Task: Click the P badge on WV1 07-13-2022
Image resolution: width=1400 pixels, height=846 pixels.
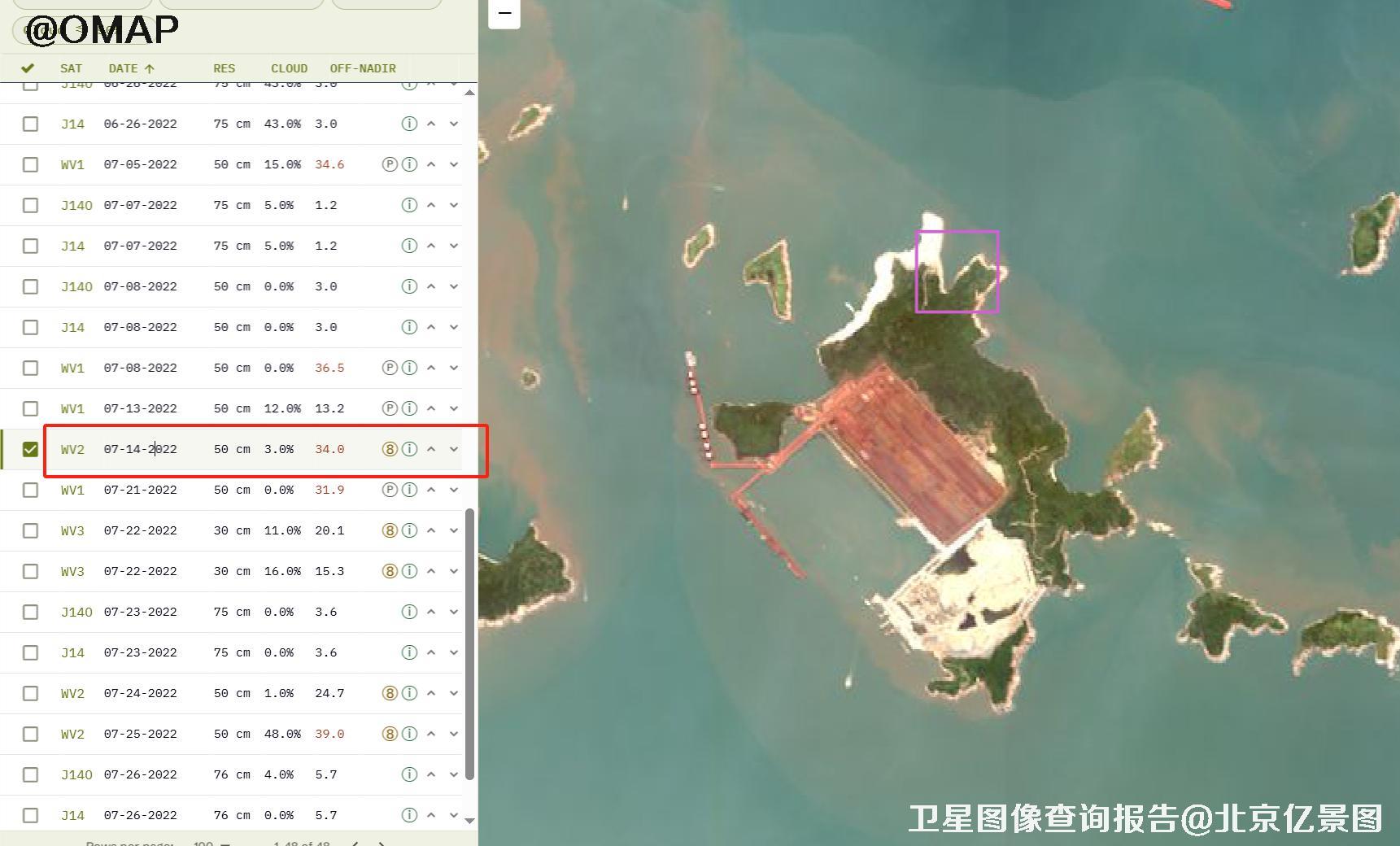Action: pyautogui.click(x=390, y=408)
